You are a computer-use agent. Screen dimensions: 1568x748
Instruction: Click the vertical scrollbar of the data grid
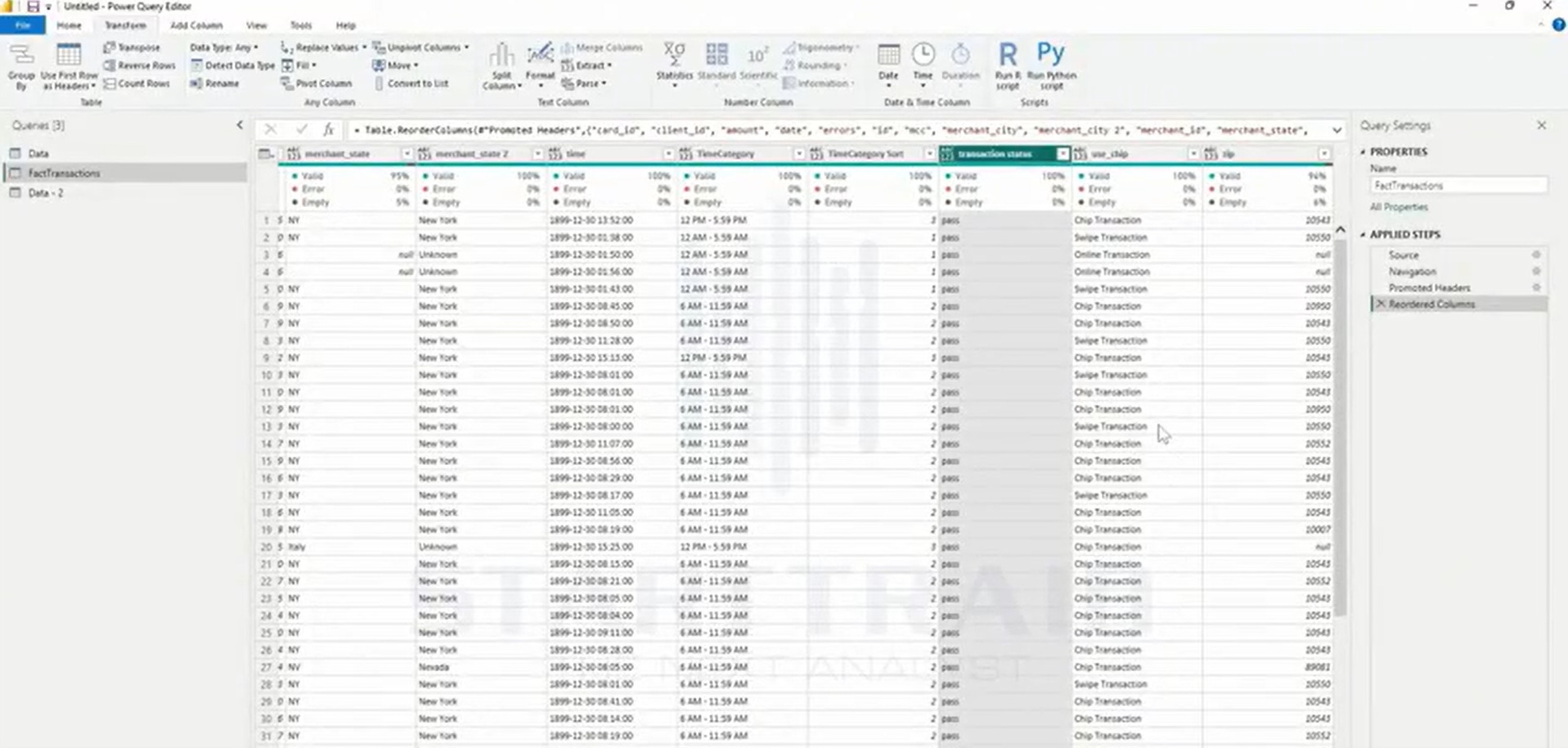pos(1340,426)
